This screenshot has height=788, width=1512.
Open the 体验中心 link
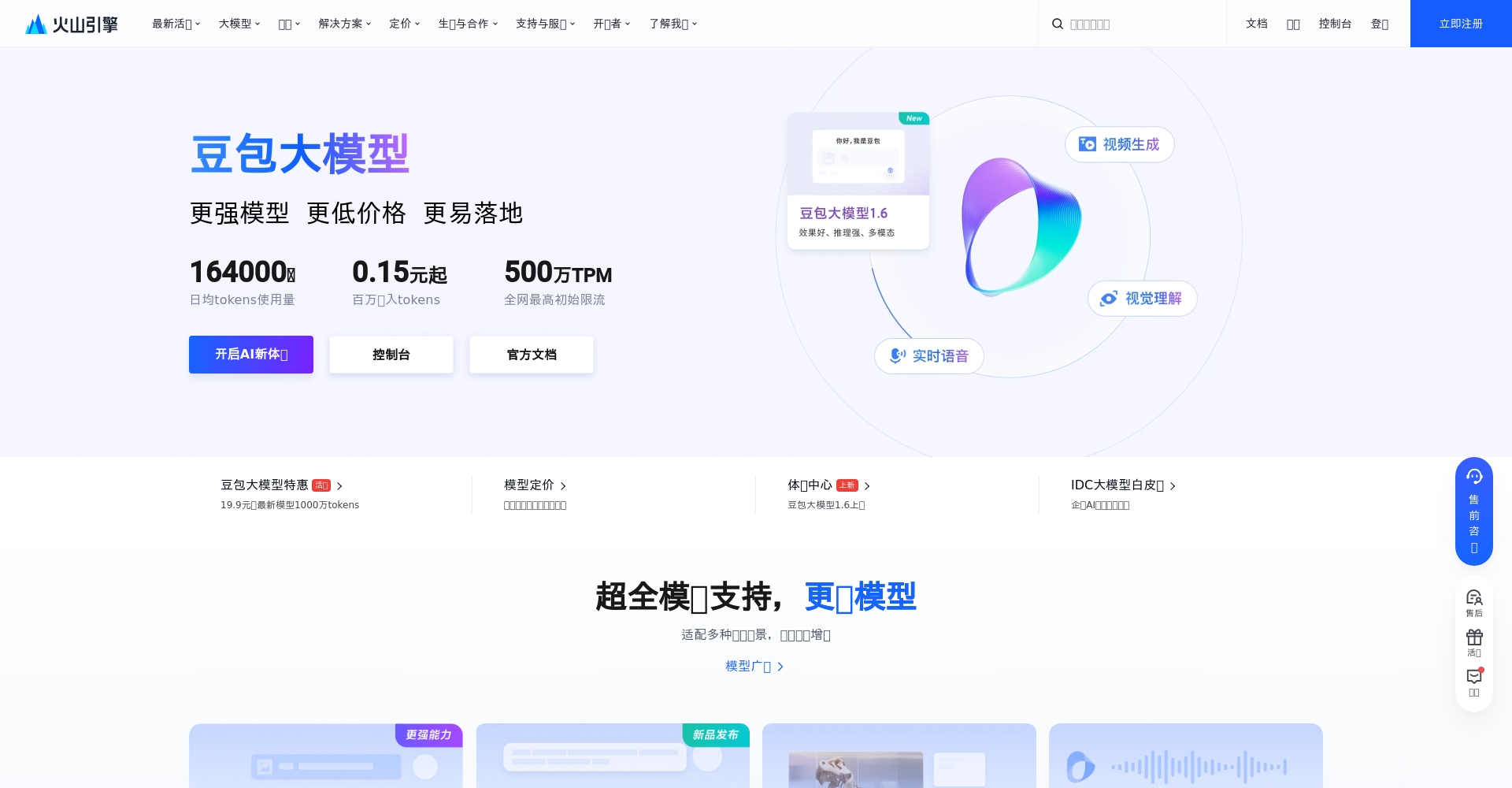pos(828,485)
